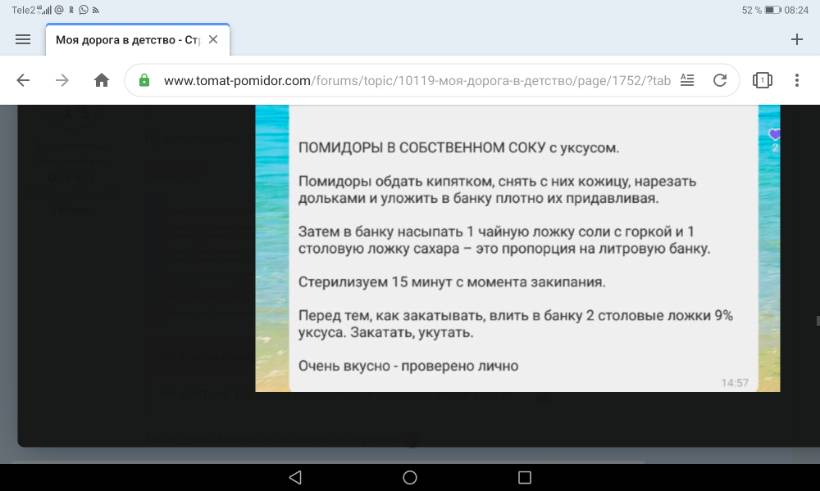Tap the Home page icon

coord(101,81)
